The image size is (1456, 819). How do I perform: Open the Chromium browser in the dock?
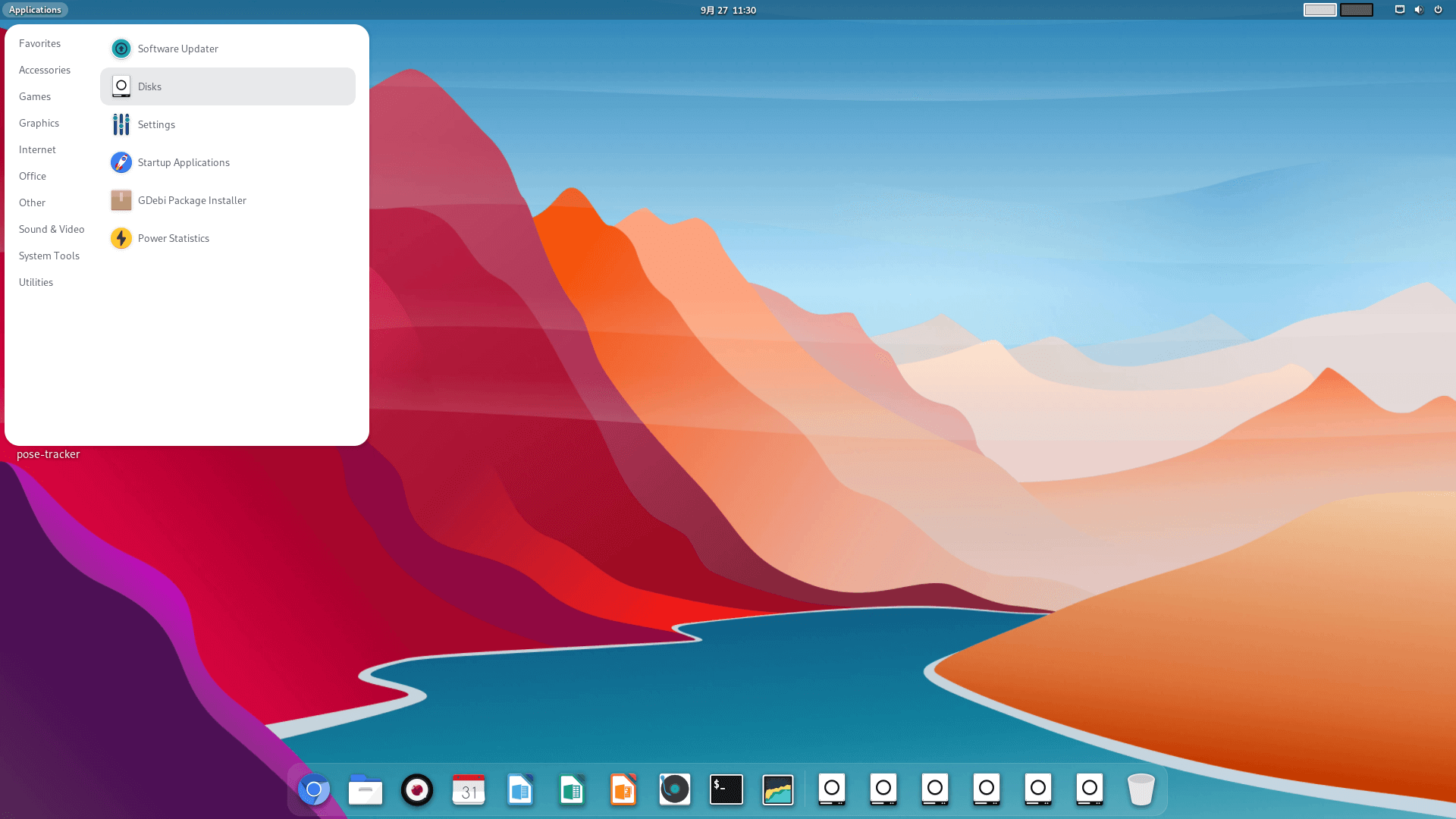pos(314,789)
